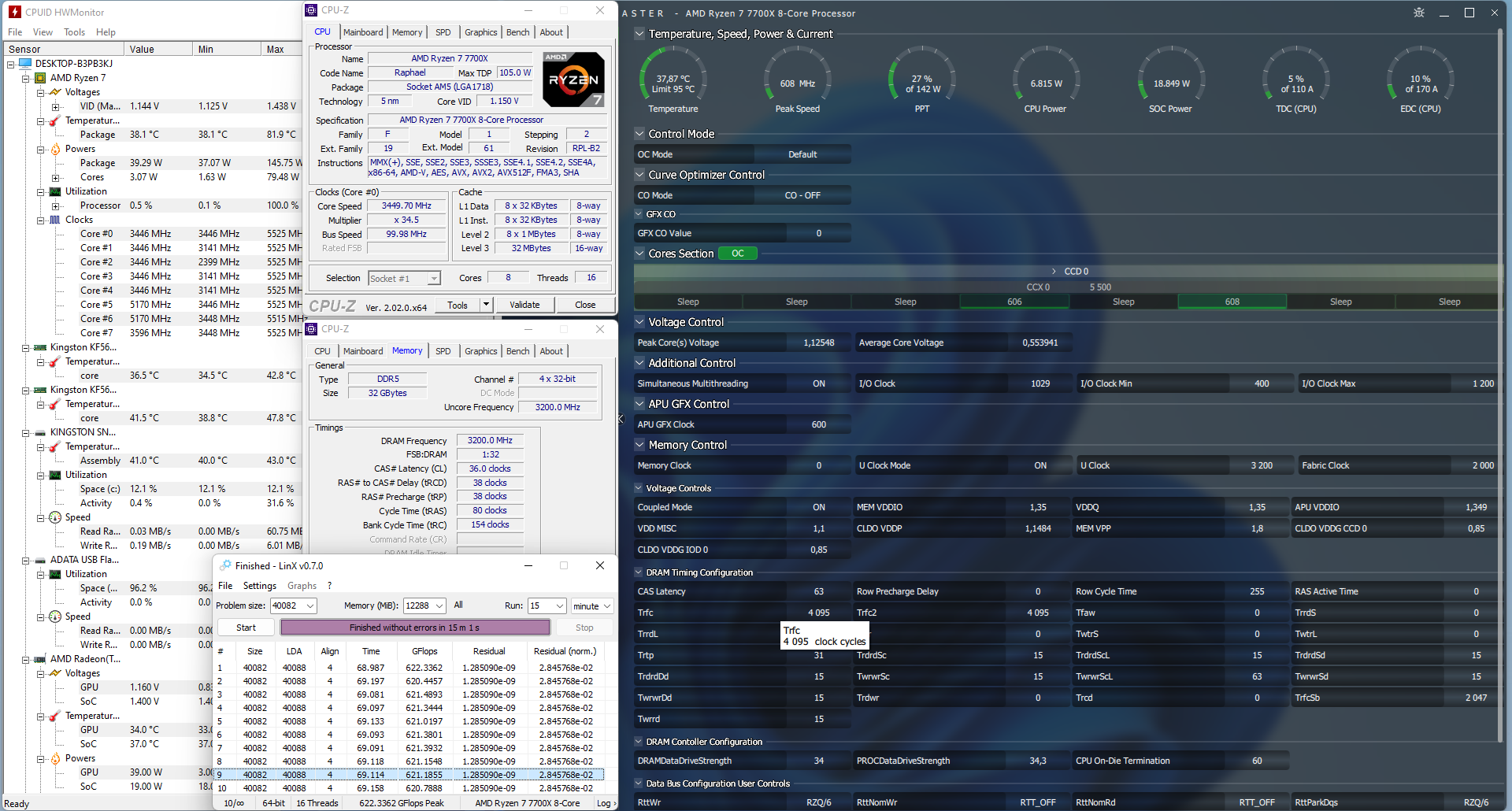
Task: Click the Utilization icon under ADATA USB Flash
Action: [x=55, y=574]
